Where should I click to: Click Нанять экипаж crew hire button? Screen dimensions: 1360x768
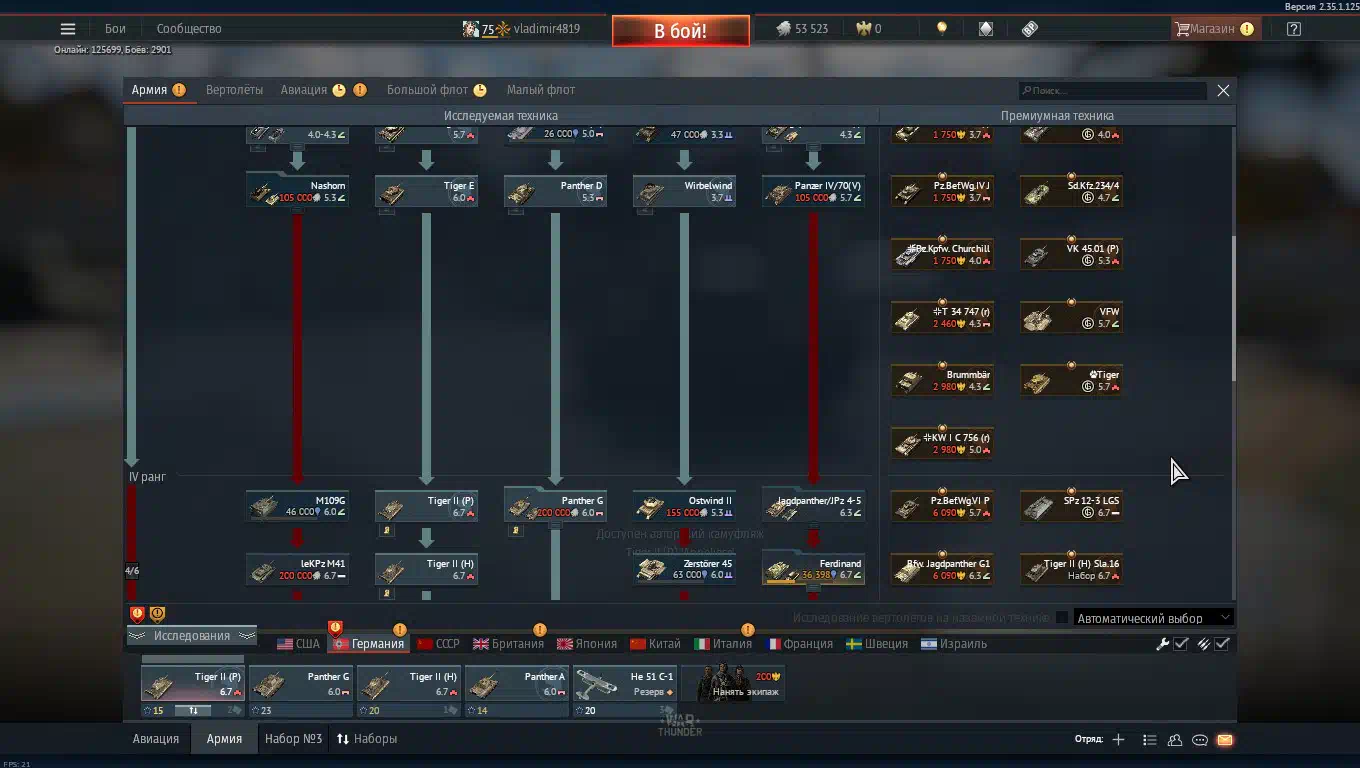coord(734,684)
